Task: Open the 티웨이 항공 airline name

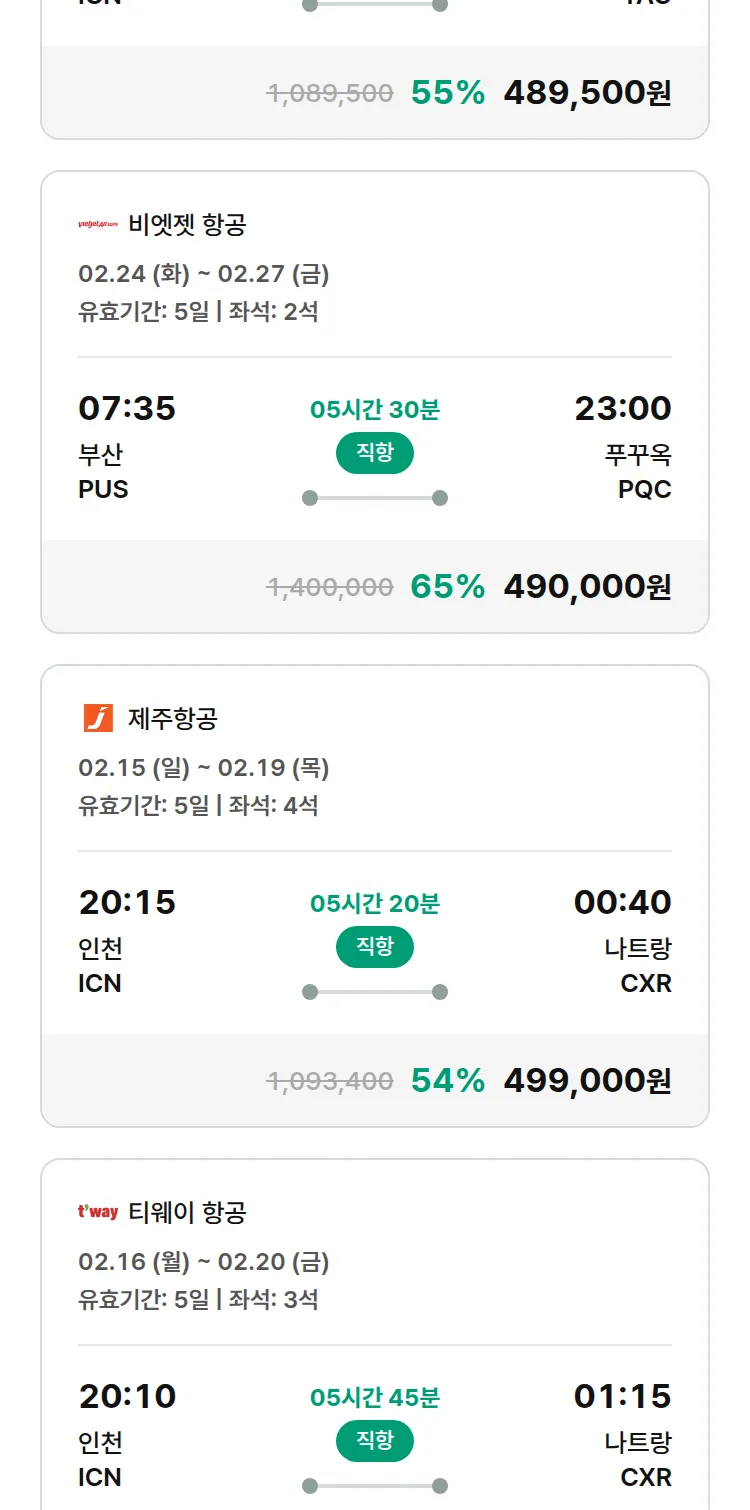Action: coord(187,1212)
